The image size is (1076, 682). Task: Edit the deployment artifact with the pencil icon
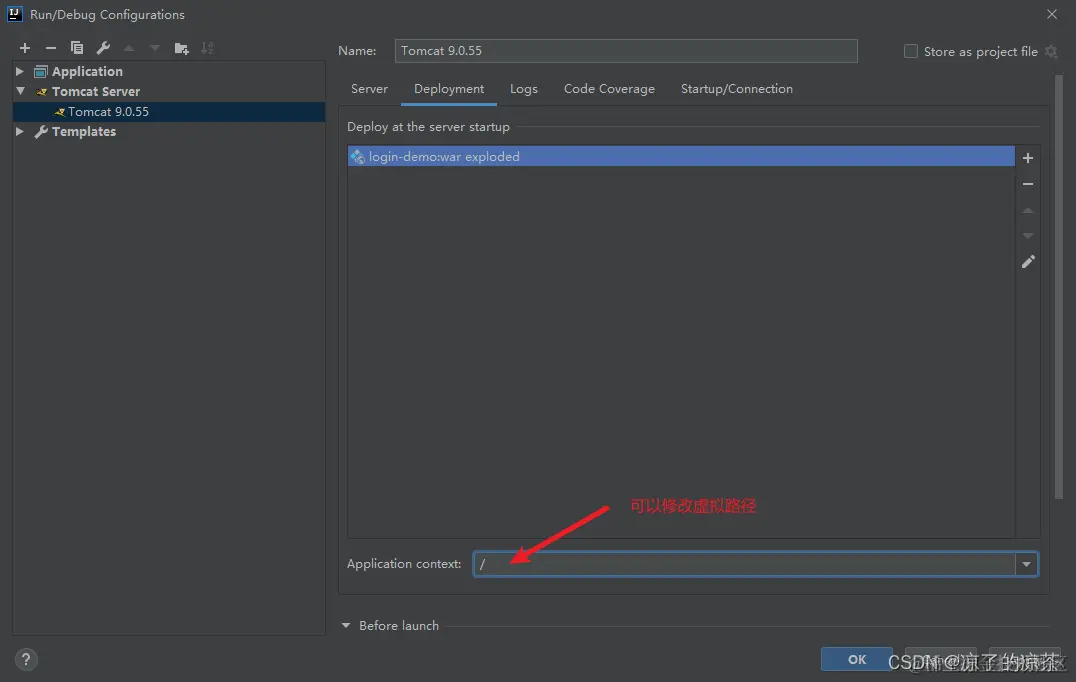[x=1028, y=261]
